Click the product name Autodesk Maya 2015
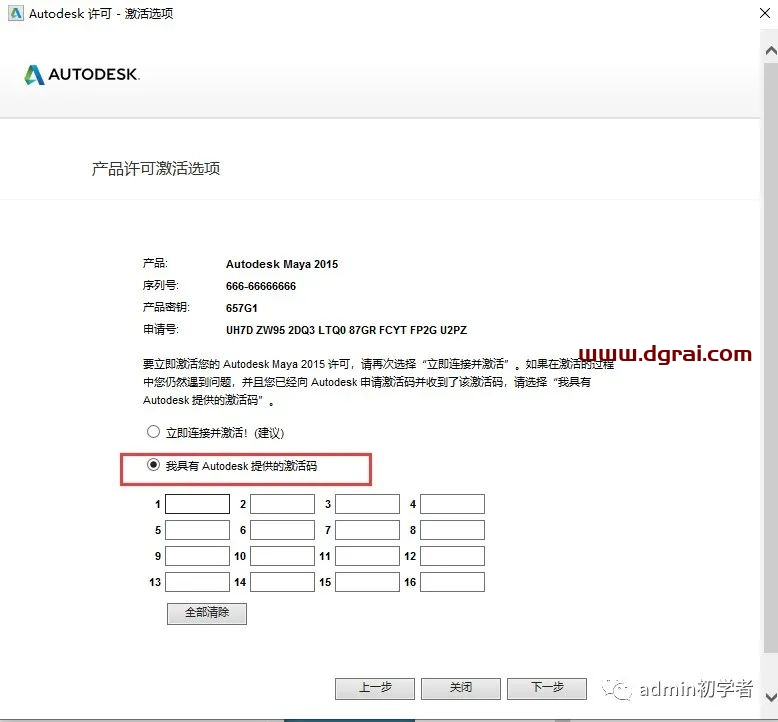This screenshot has width=778, height=722. tap(282, 264)
